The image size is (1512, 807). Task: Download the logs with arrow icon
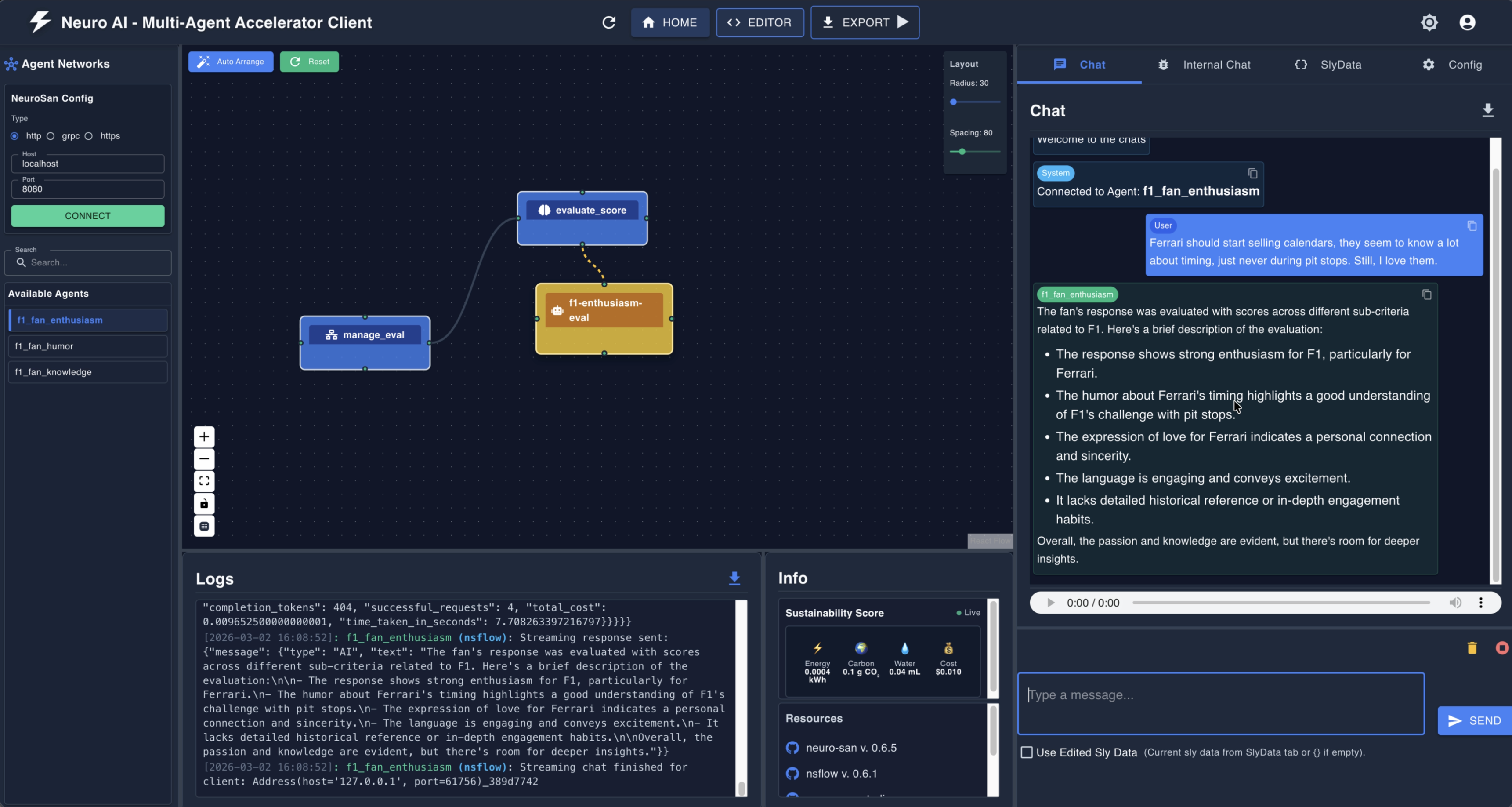tap(734, 578)
